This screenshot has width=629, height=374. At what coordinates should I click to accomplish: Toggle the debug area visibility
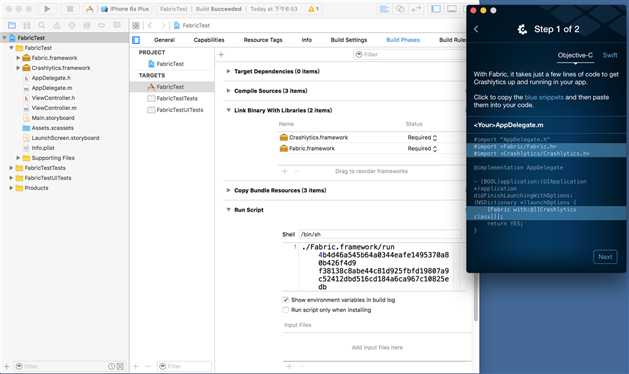tap(452, 8)
